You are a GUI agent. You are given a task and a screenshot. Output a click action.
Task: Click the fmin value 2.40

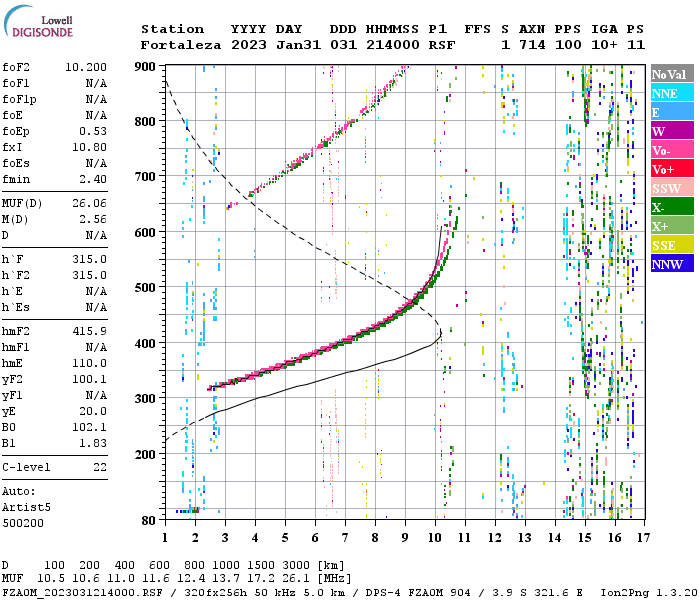(93, 179)
